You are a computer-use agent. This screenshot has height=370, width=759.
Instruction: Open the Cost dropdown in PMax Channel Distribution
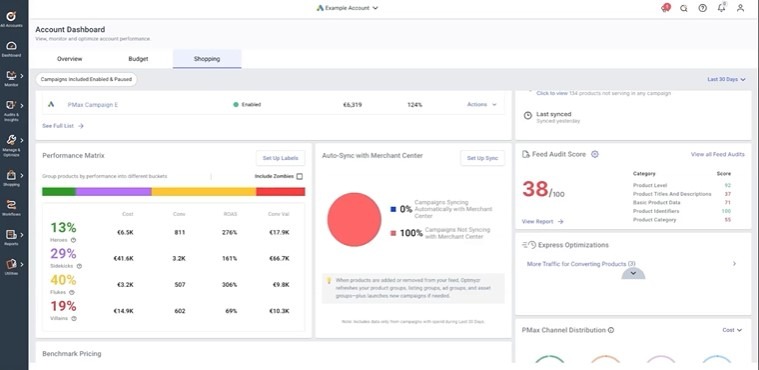tap(732, 330)
